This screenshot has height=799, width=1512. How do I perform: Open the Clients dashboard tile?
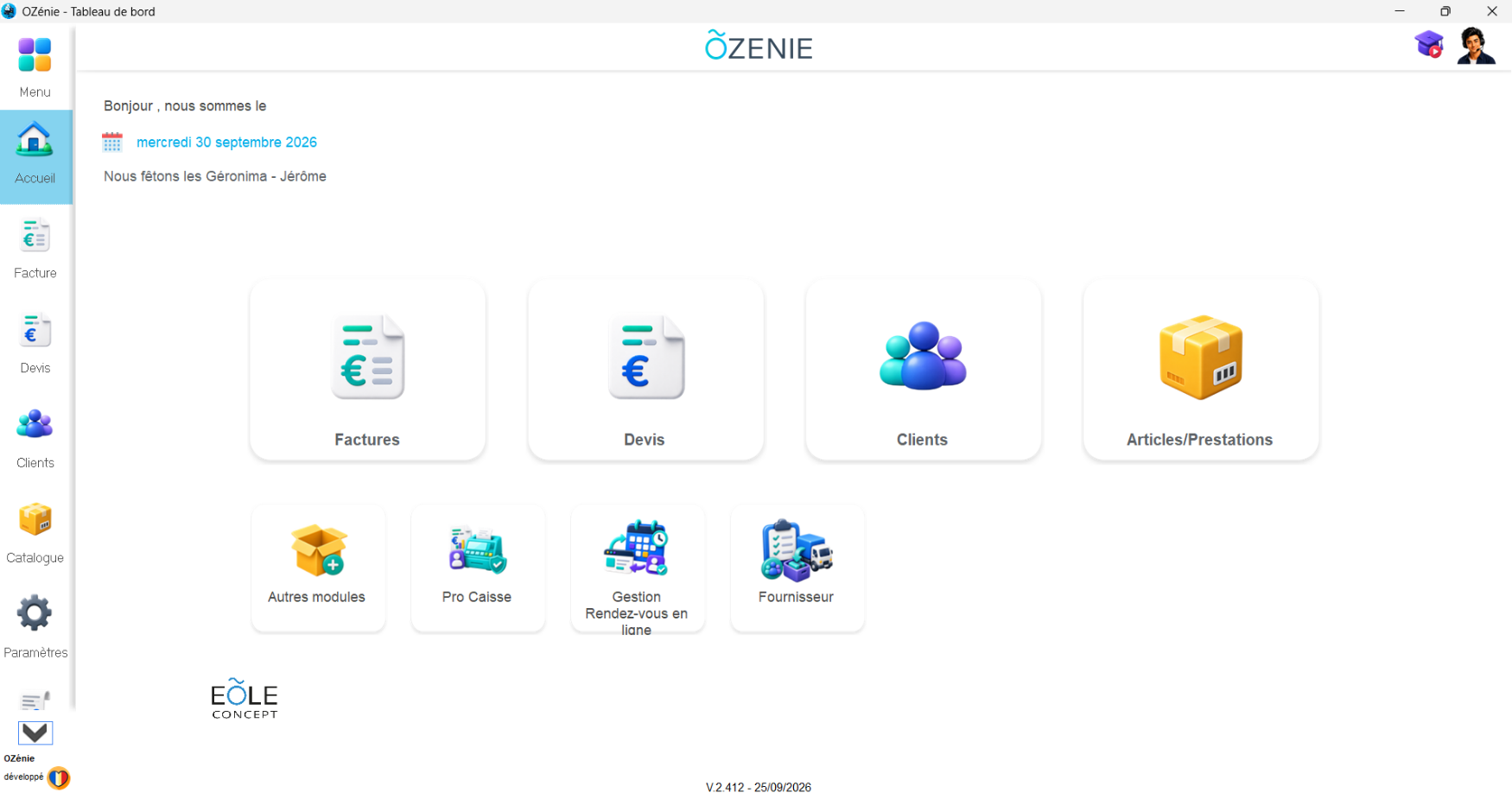[x=923, y=370]
